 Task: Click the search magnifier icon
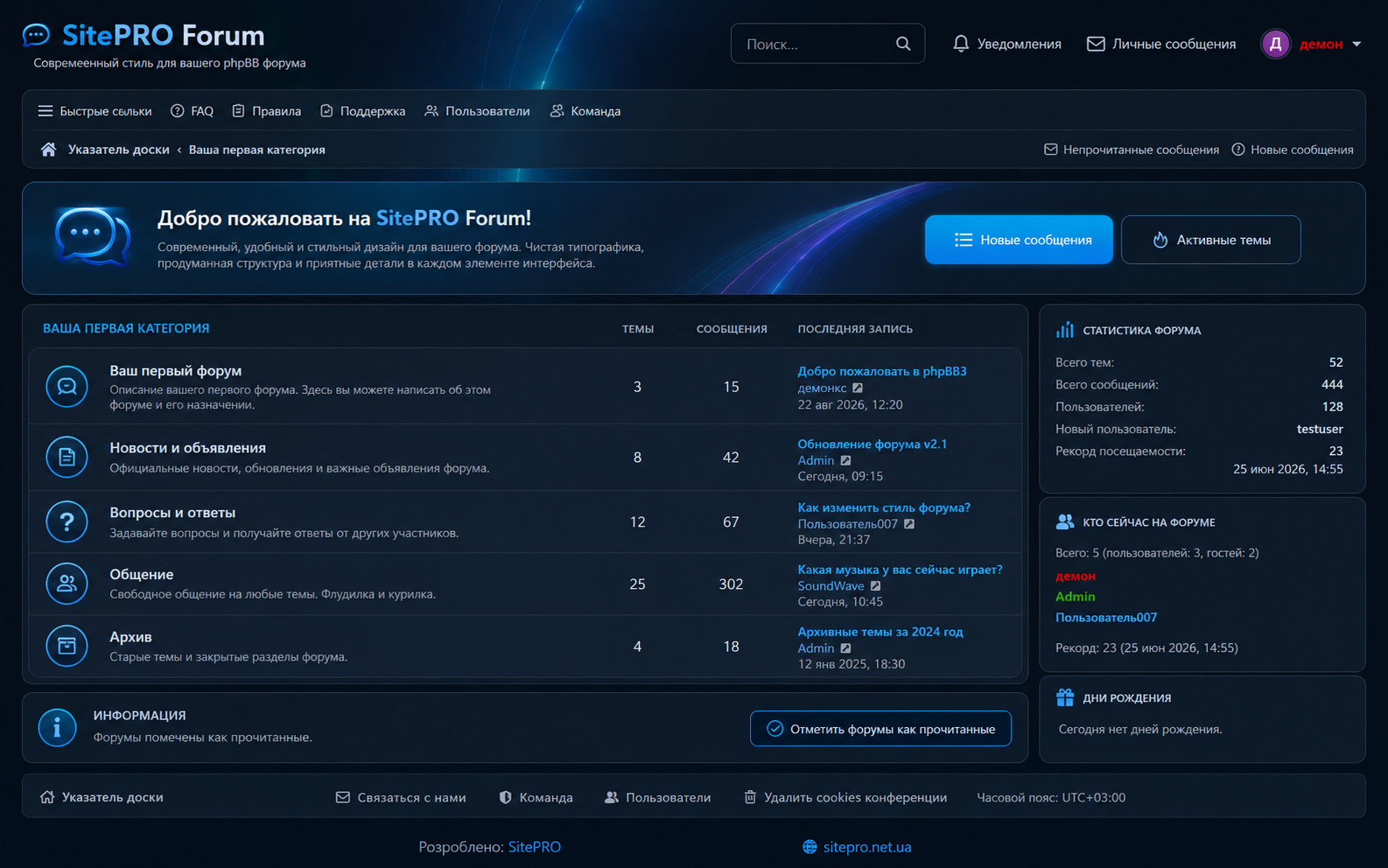(903, 44)
